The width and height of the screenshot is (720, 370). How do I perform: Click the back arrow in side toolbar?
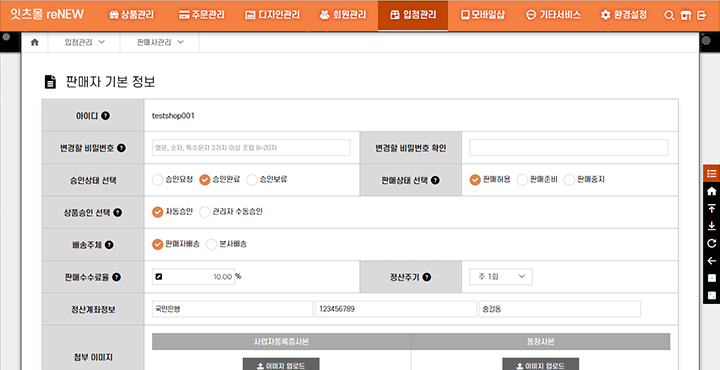click(712, 261)
